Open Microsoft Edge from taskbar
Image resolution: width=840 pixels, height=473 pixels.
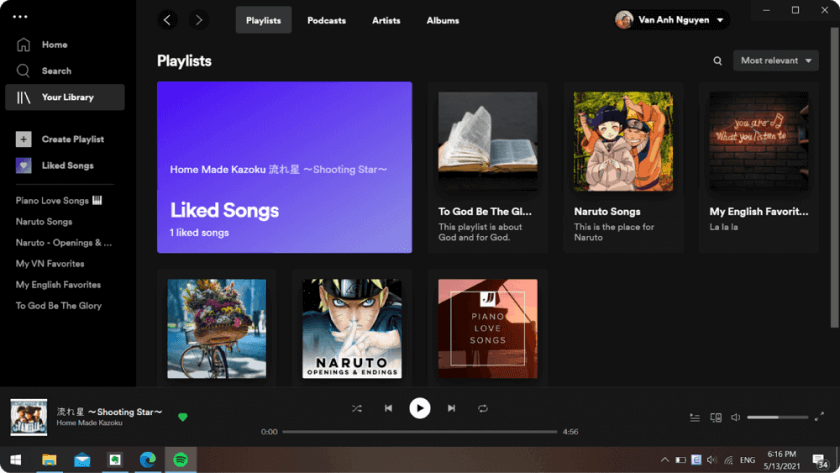point(147,460)
